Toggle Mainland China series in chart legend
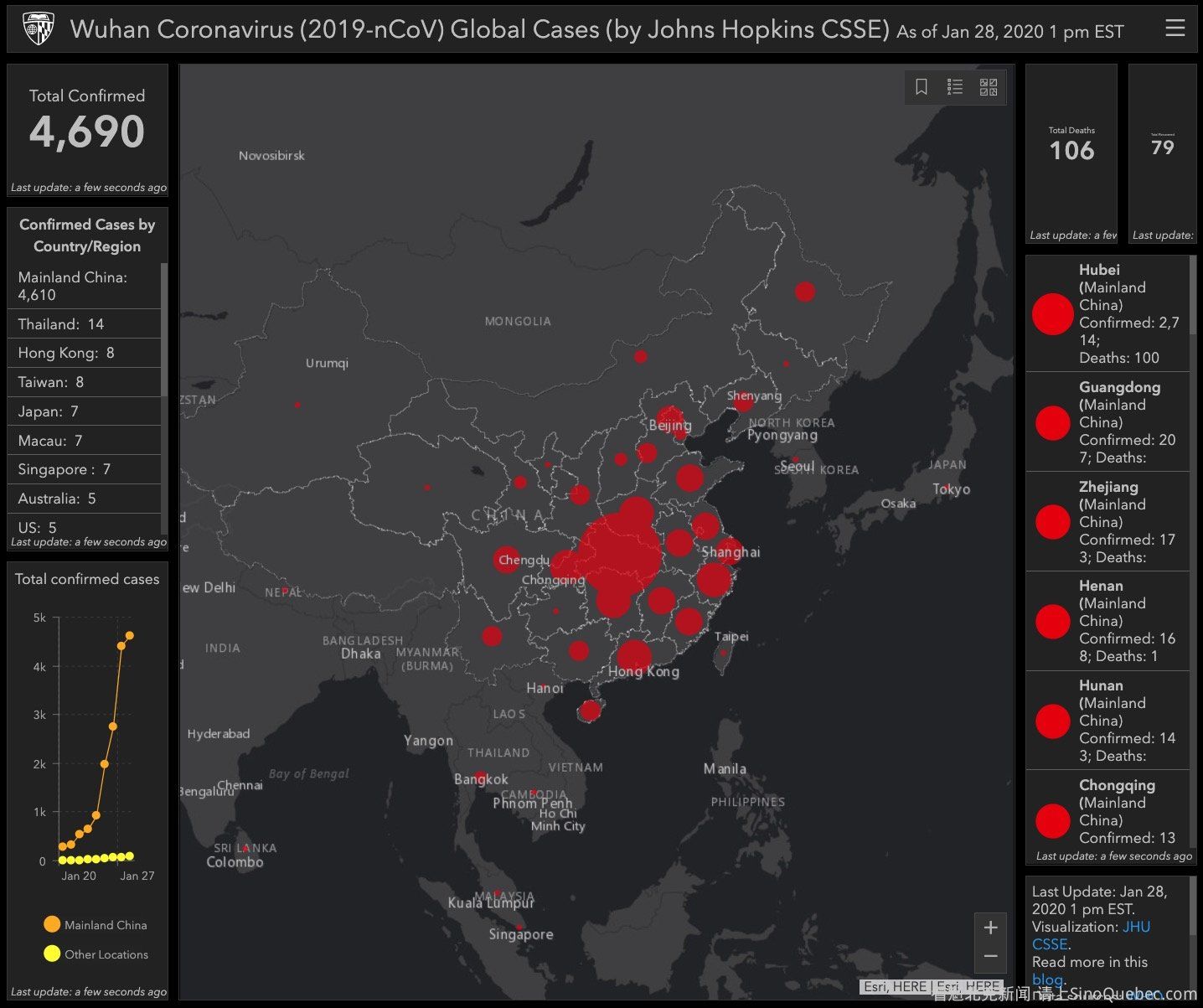 tap(95, 925)
